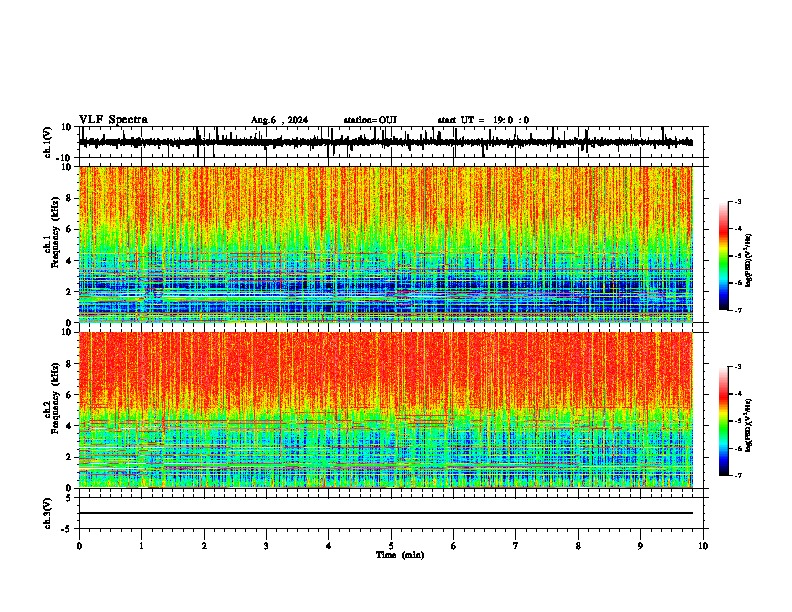Click the flat ch.3 signal line

[x=386, y=513]
